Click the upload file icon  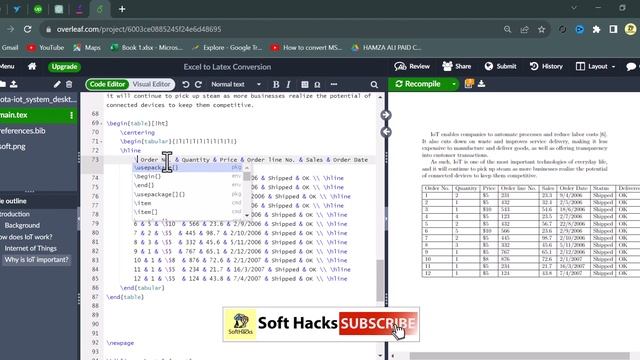14,84
